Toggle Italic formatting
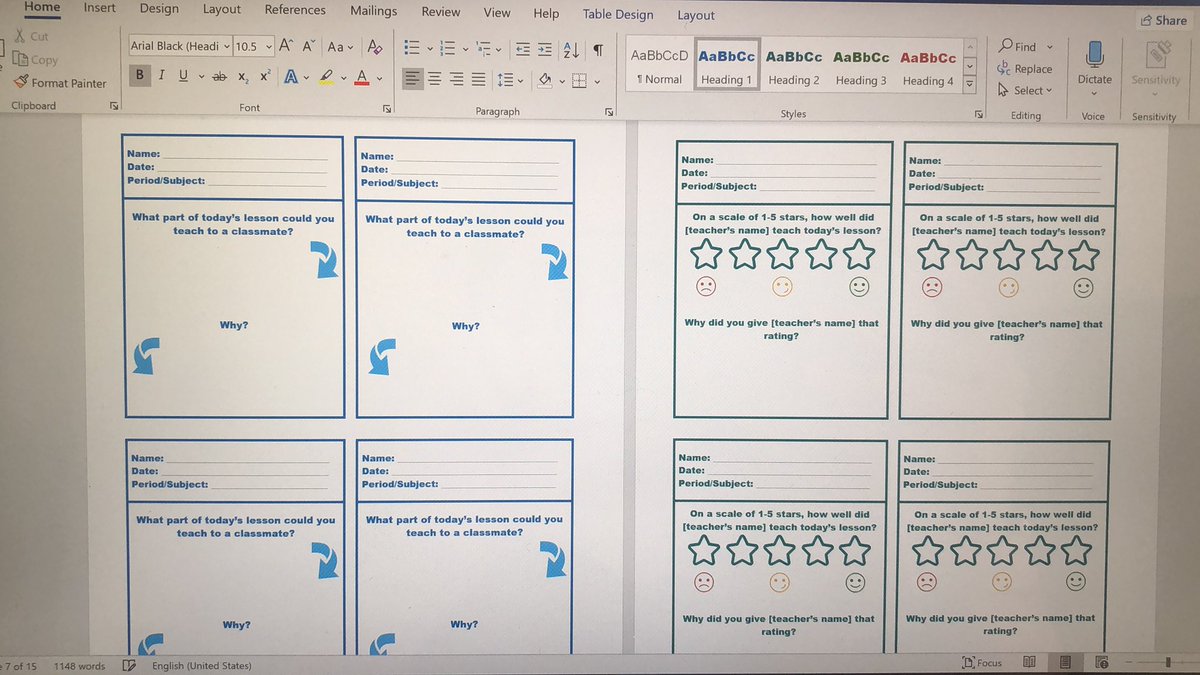This screenshot has width=1200, height=675. (x=162, y=76)
